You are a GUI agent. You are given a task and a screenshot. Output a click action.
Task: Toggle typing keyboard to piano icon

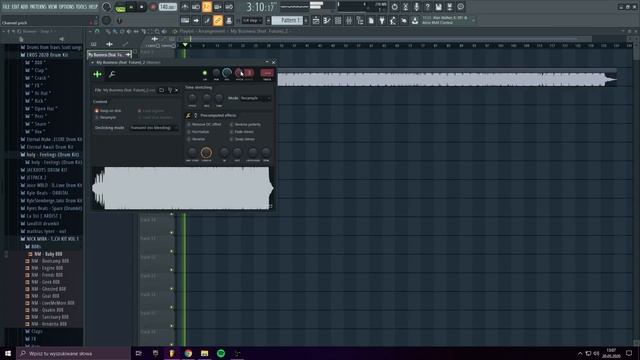click(x=185, y=20)
